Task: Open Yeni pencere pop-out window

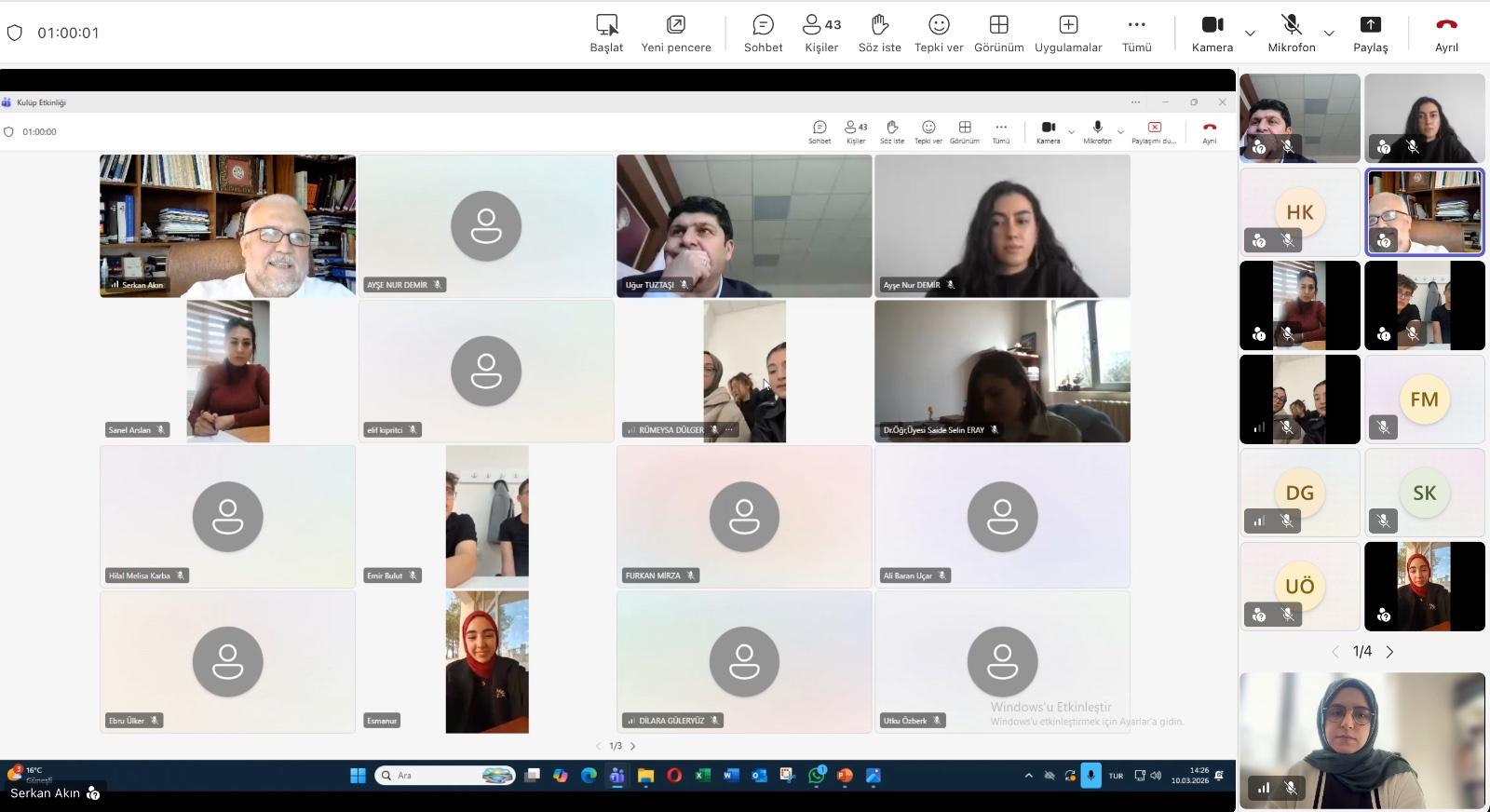Action: point(676,33)
